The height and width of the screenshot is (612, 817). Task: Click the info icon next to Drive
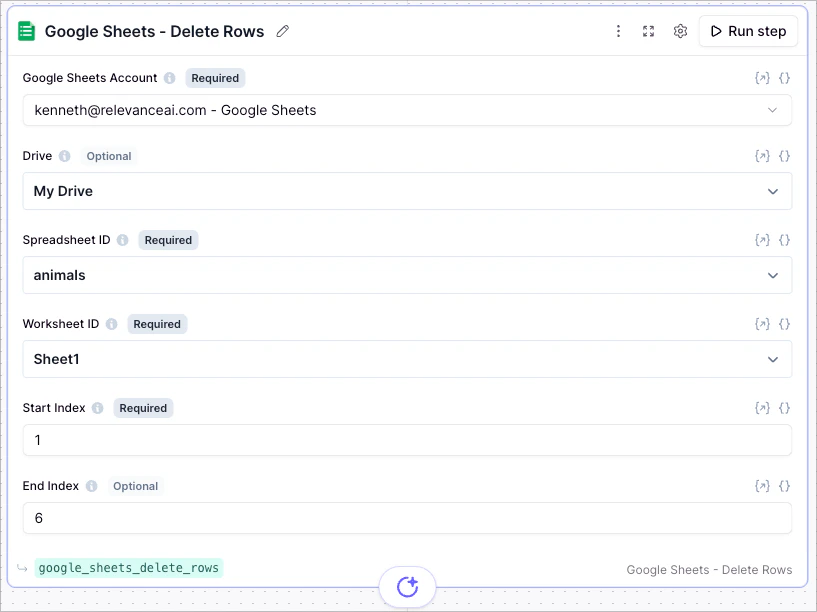click(65, 155)
